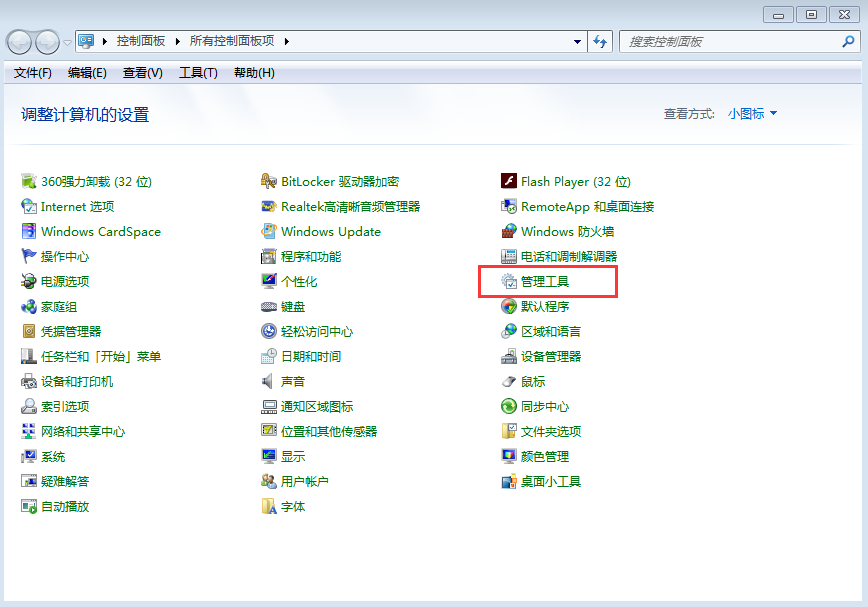Click the 位置和其他传感器 link
Viewport: 868px width, 607px height.
point(329,432)
